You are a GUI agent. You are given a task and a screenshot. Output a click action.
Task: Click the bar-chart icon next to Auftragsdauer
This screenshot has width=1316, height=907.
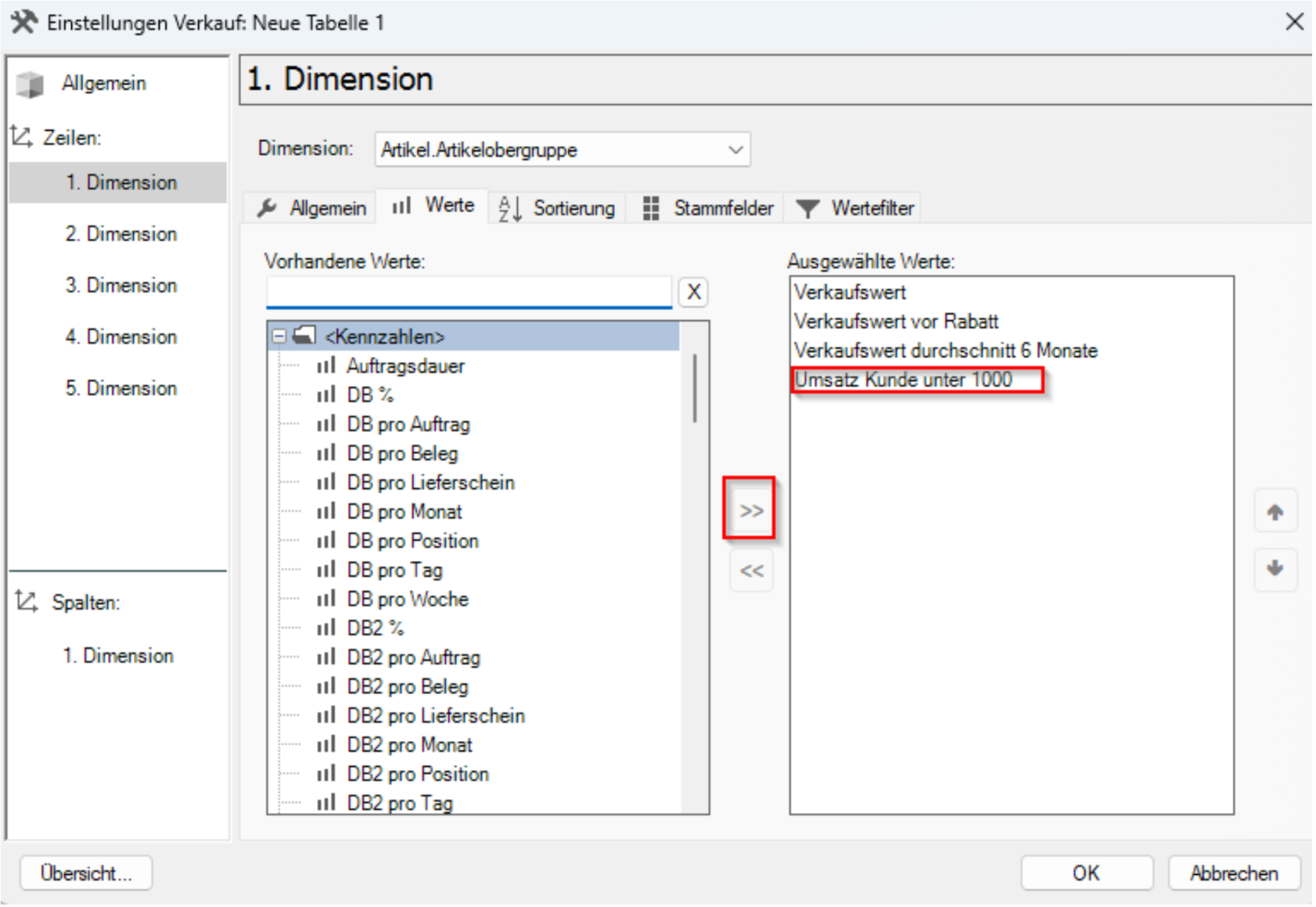pos(326,366)
